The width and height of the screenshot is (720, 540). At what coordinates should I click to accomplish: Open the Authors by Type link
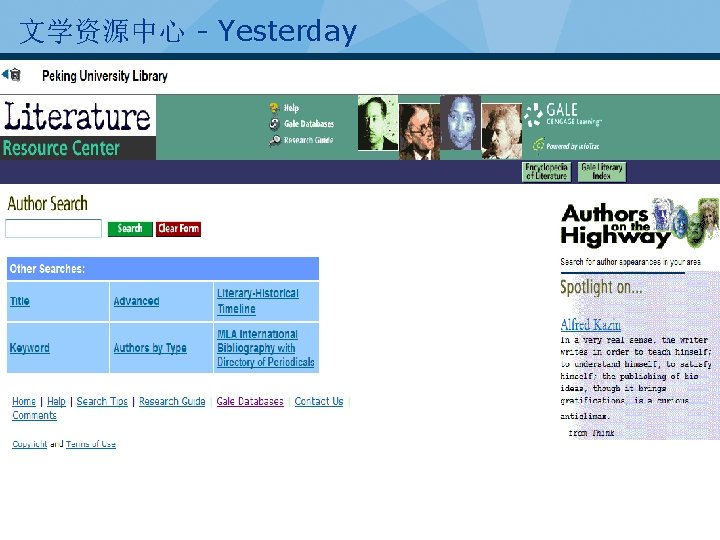click(x=150, y=348)
